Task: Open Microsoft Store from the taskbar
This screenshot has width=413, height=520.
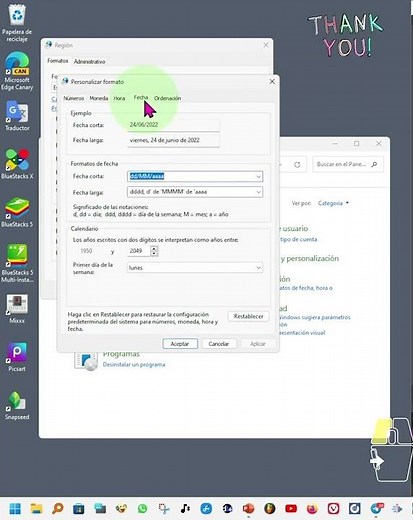Action: coord(79,509)
